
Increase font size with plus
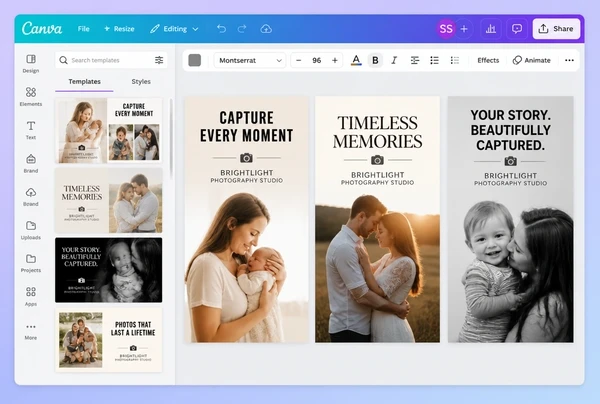[x=335, y=60]
